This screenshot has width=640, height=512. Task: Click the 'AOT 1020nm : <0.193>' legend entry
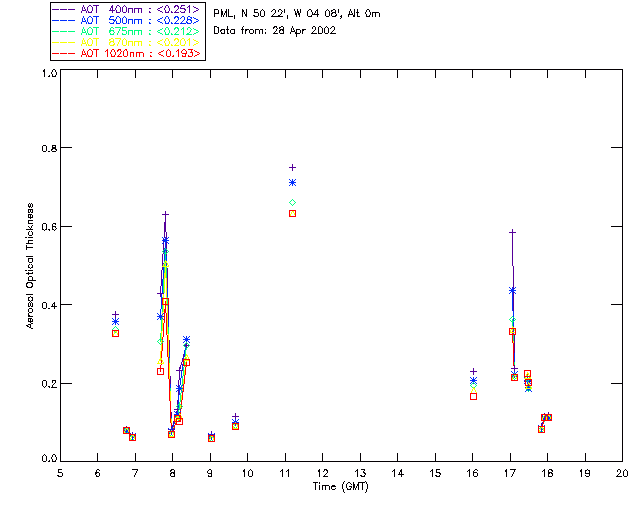tap(126, 53)
